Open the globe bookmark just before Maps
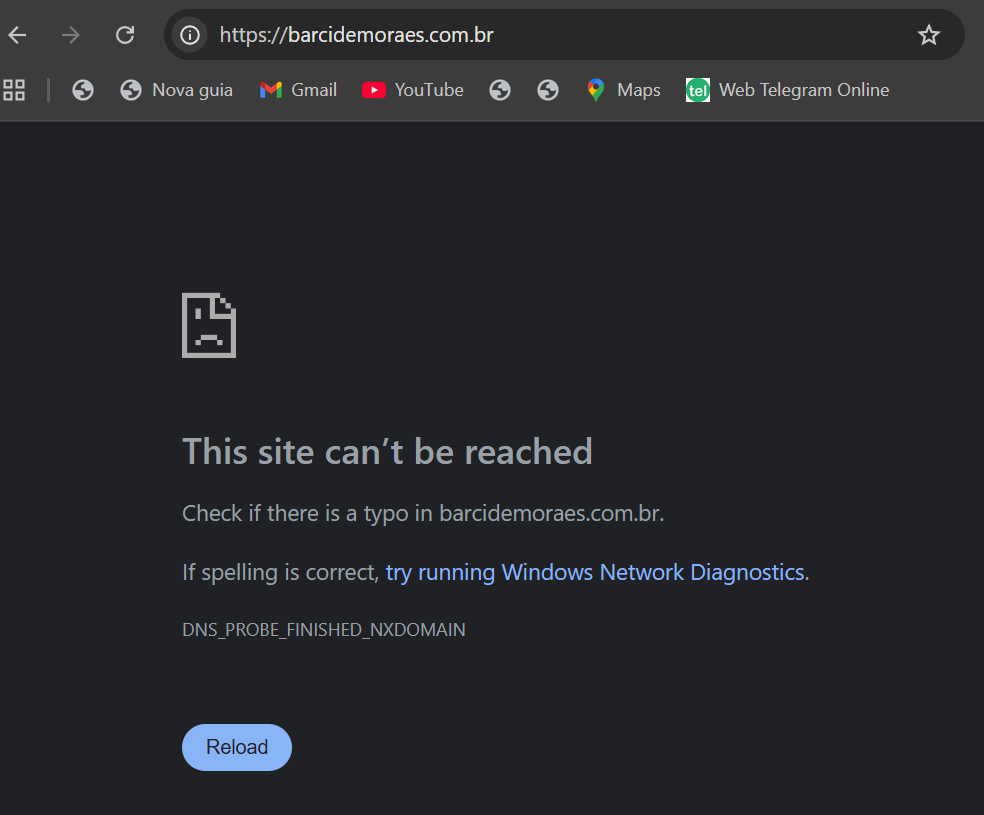This screenshot has width=984, height=815. pos(547,90)
